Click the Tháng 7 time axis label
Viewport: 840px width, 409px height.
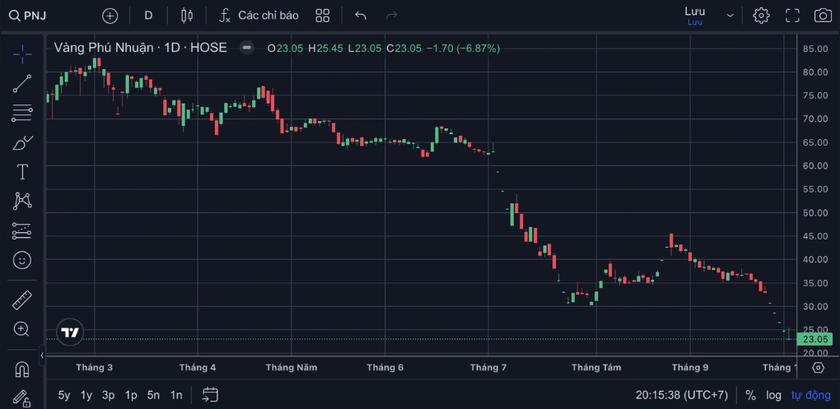pos(488,368)
